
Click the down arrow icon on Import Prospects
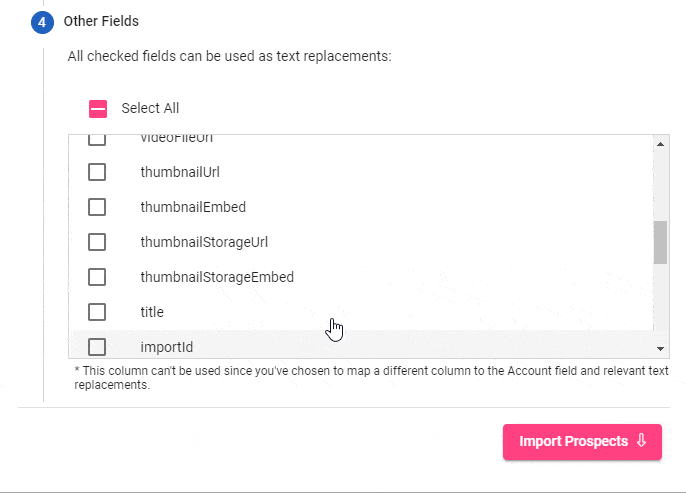click(641, 441)
